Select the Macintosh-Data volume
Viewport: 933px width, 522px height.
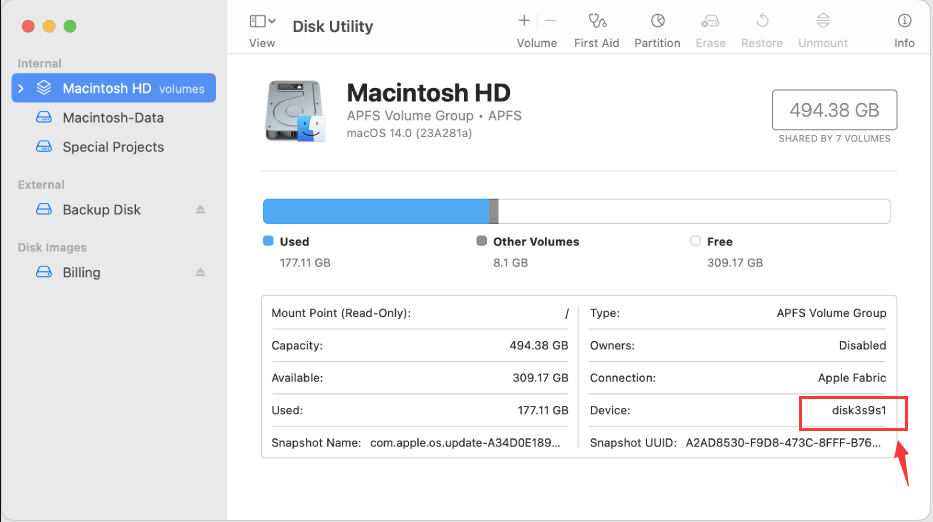114,117
